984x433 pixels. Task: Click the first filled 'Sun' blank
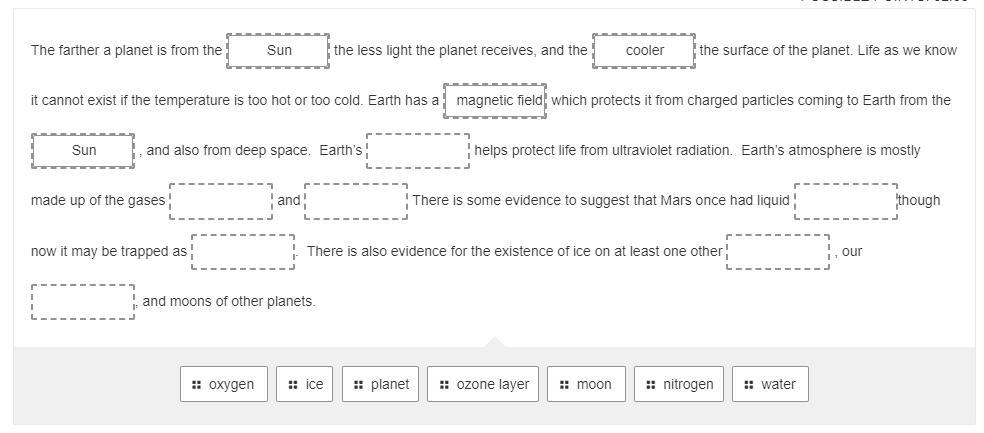(278, 51)
